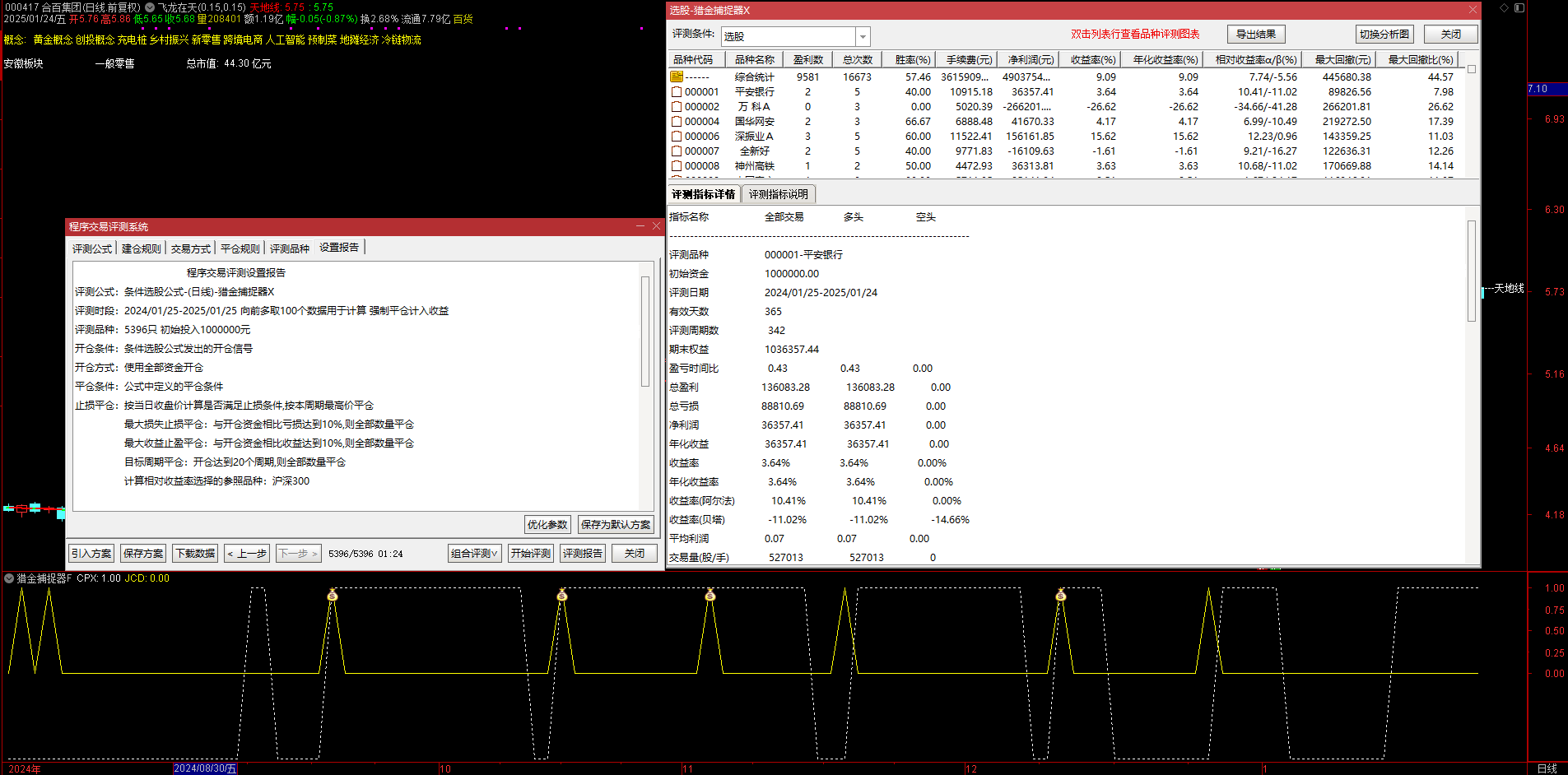Viewport: 1568px width, 775px height.
Task: Sort by the 总次数 column header
Action: pyautogui.click(x=857, y=60)
